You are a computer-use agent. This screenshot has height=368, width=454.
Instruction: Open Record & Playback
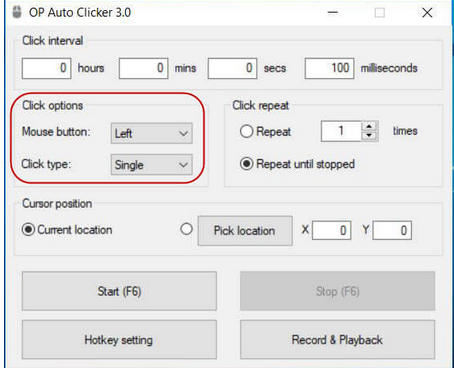(337, 340)
